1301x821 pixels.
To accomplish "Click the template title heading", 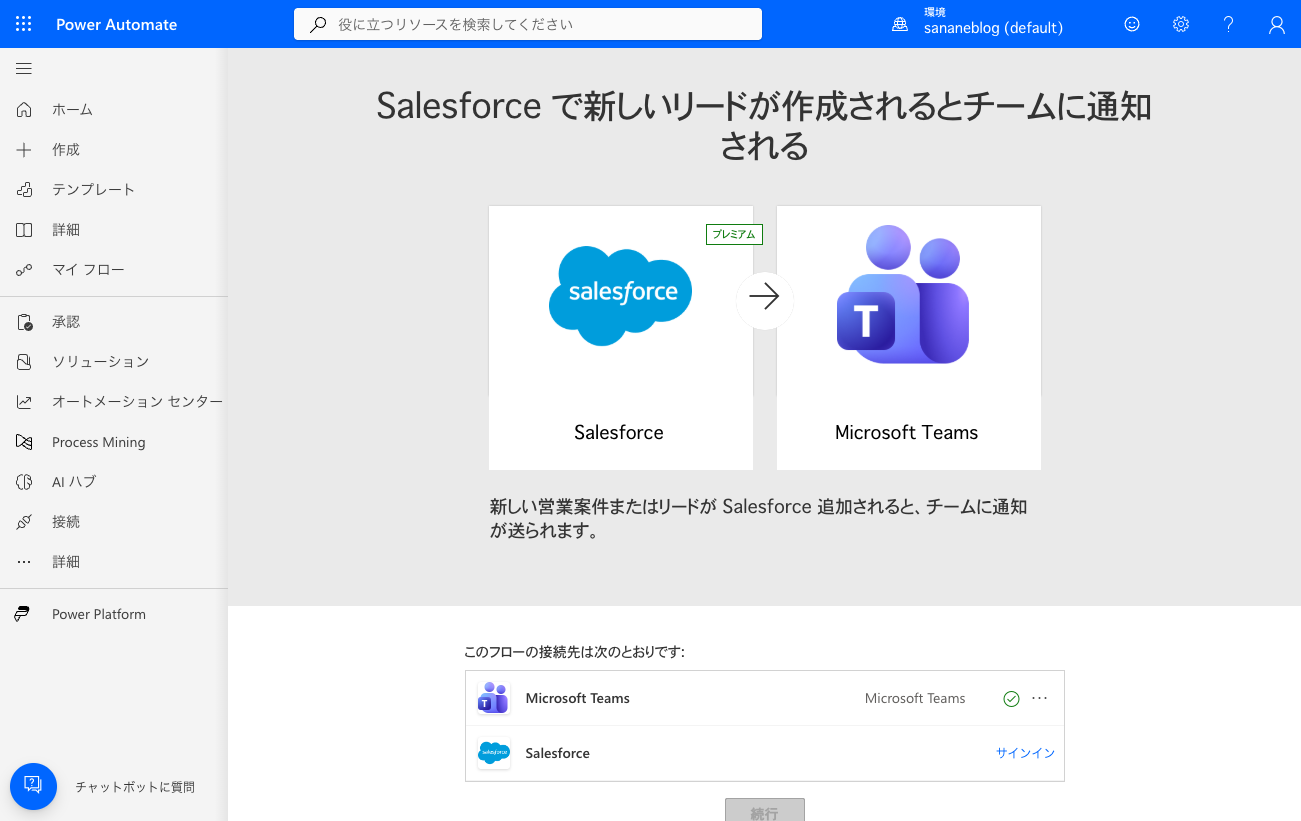I will tap(764, 125).
